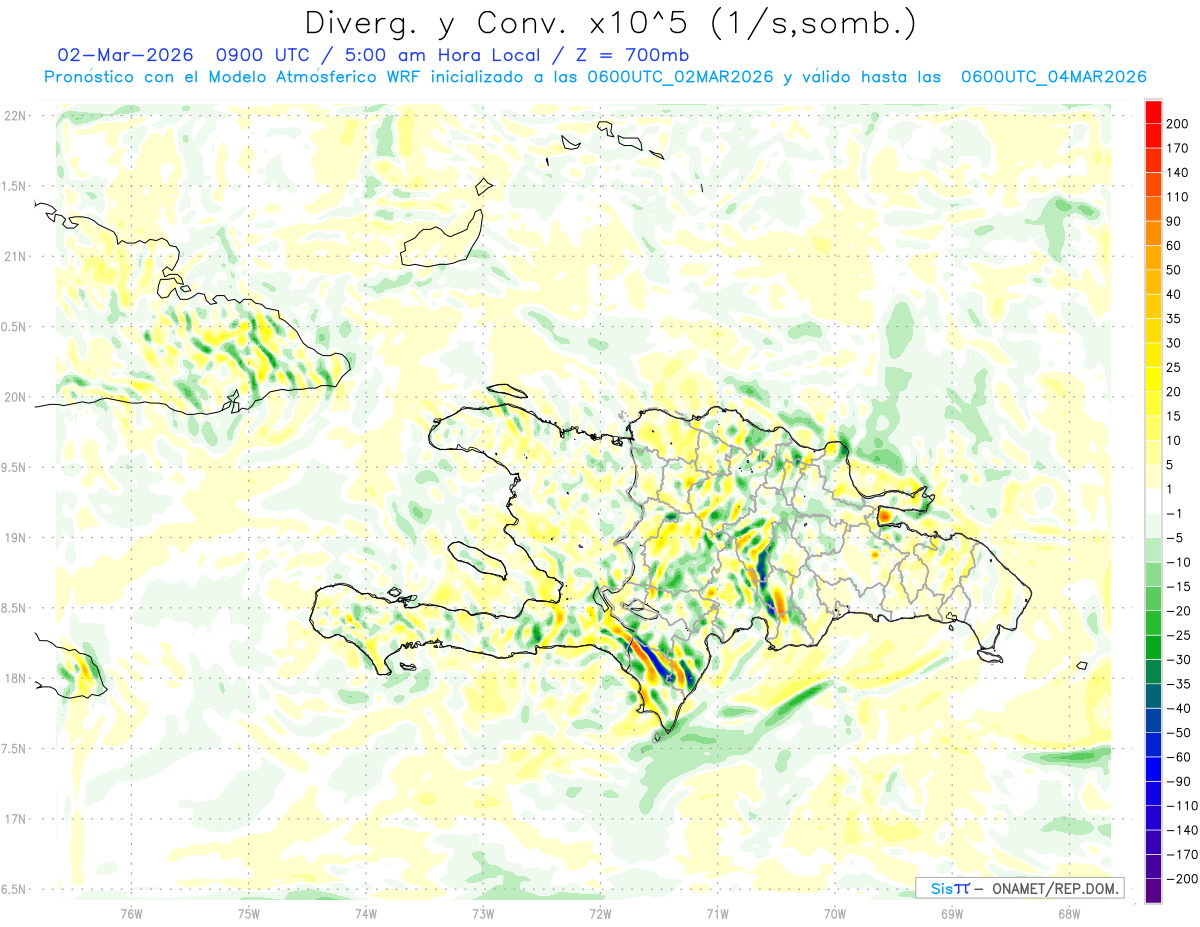
Task: Click the colorbar label '-200' at bottom
Action: coord(1181,879)
